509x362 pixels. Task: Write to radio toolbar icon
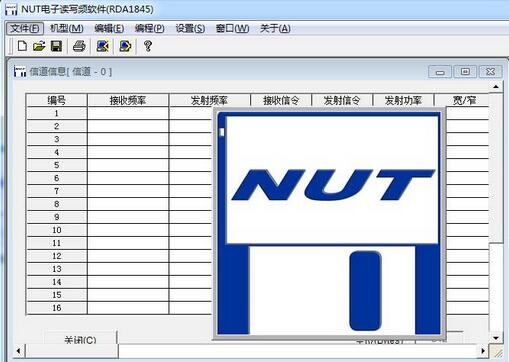click(125, 46)
